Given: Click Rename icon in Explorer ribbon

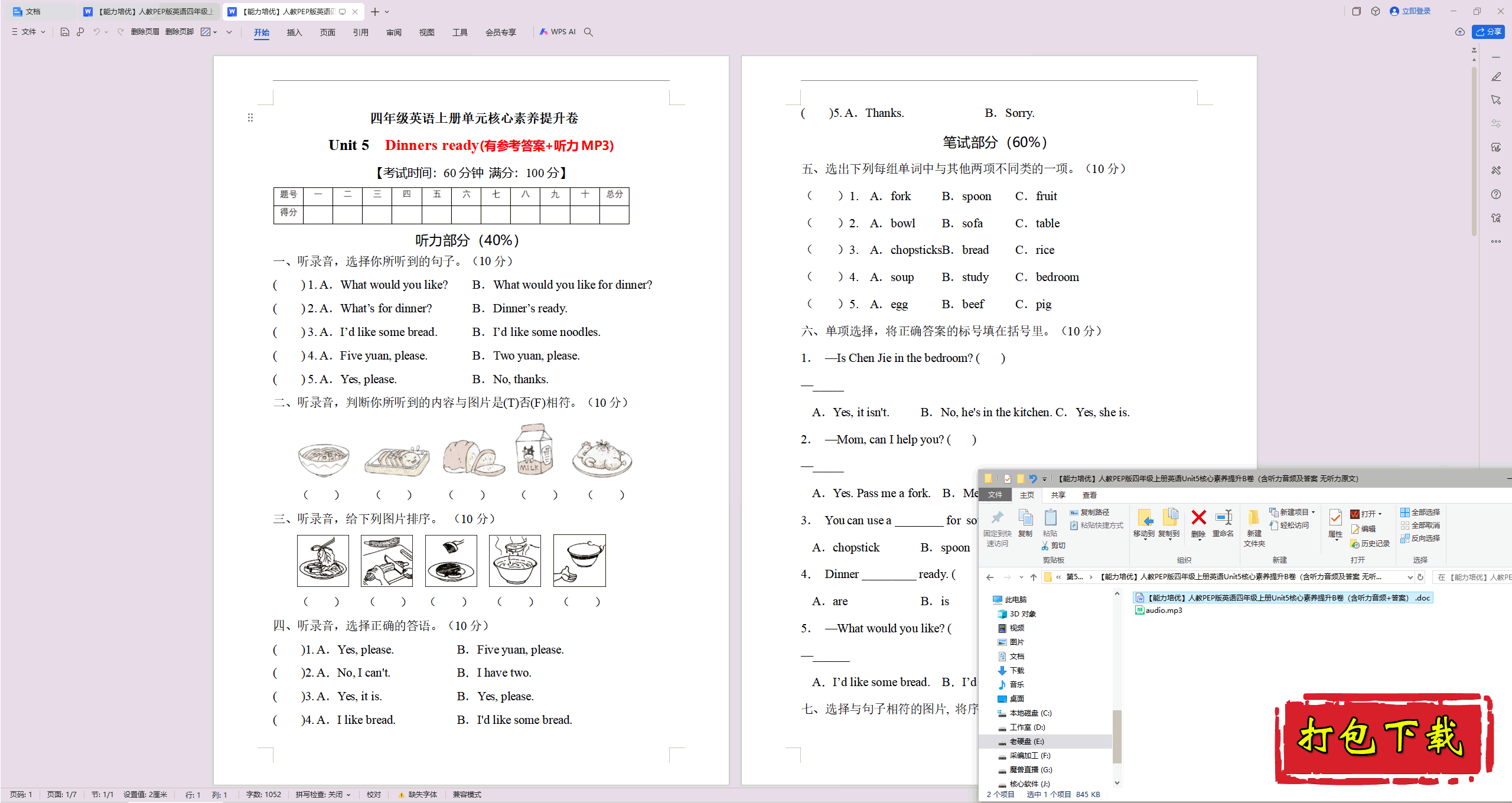Looking at the screenshot, I should 1223,524.
